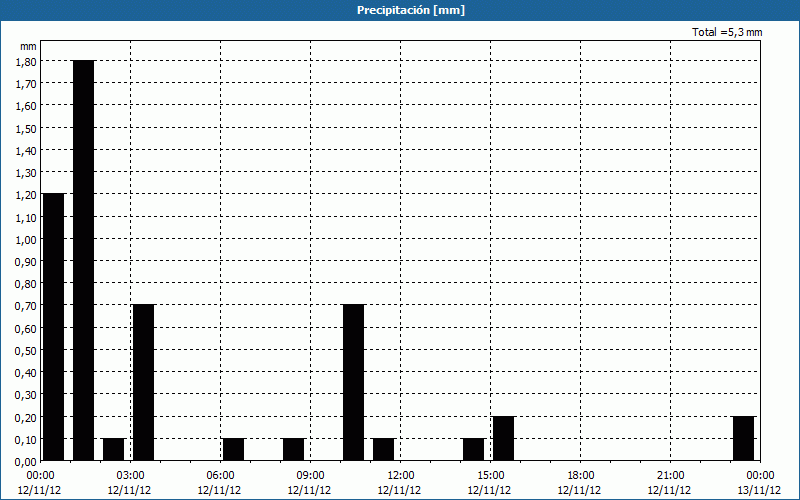Click the 1,00 y-axis label
Screen dimensions: 800x500
26,240
